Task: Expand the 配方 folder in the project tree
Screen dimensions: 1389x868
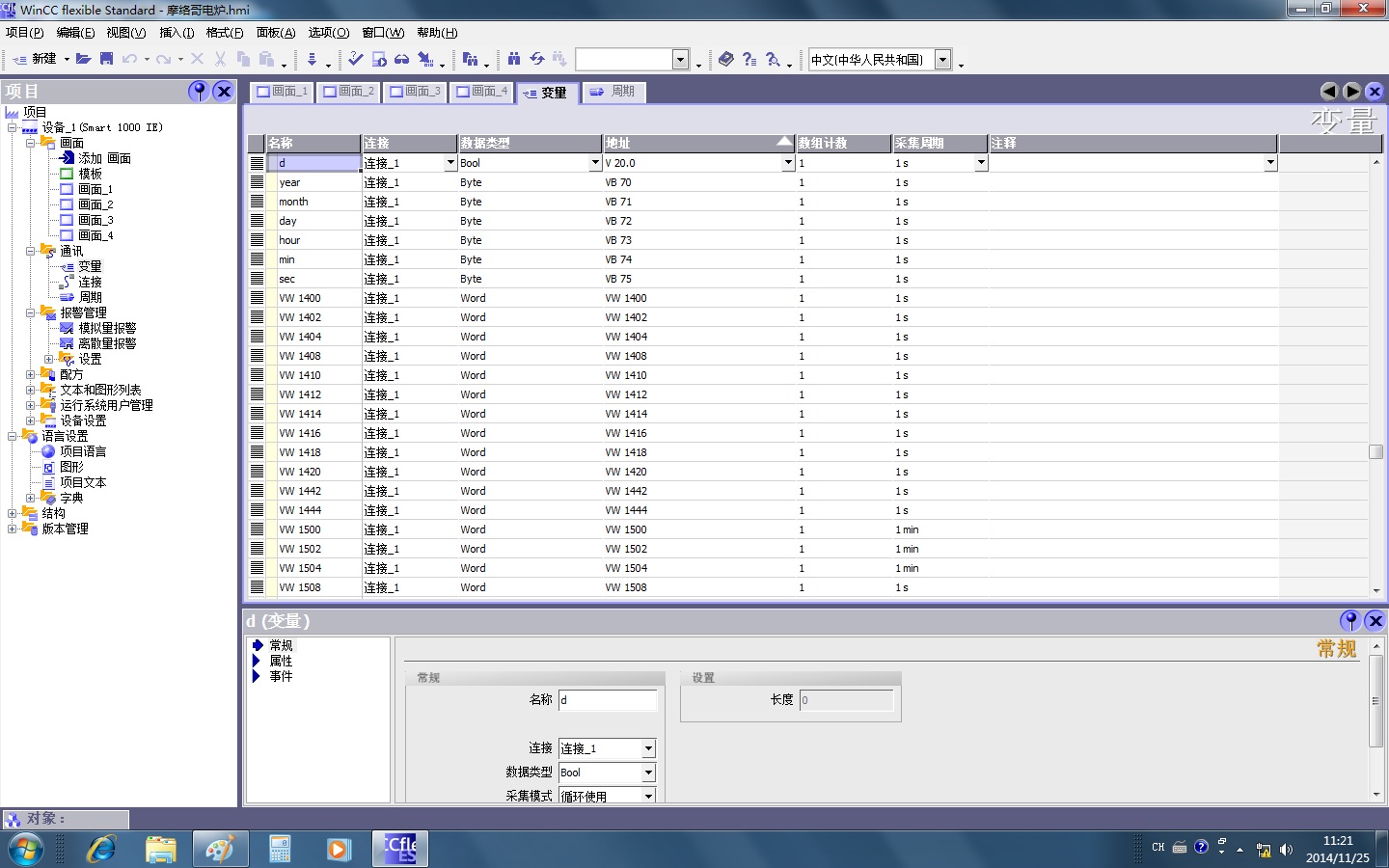Action: pyautogui.click(x=31, y=374)
